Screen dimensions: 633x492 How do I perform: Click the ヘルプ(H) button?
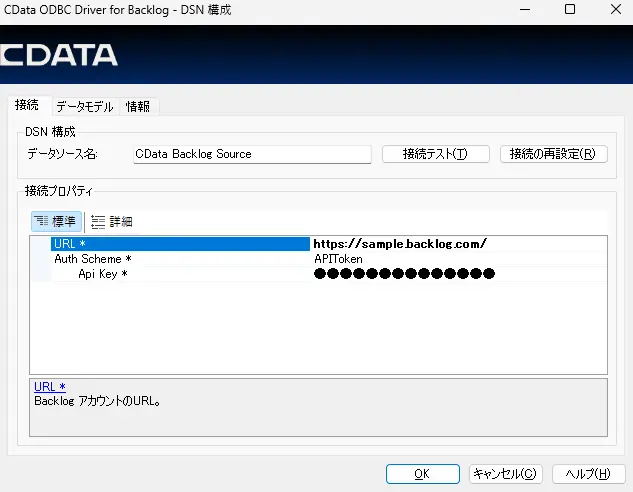[589, 474]
